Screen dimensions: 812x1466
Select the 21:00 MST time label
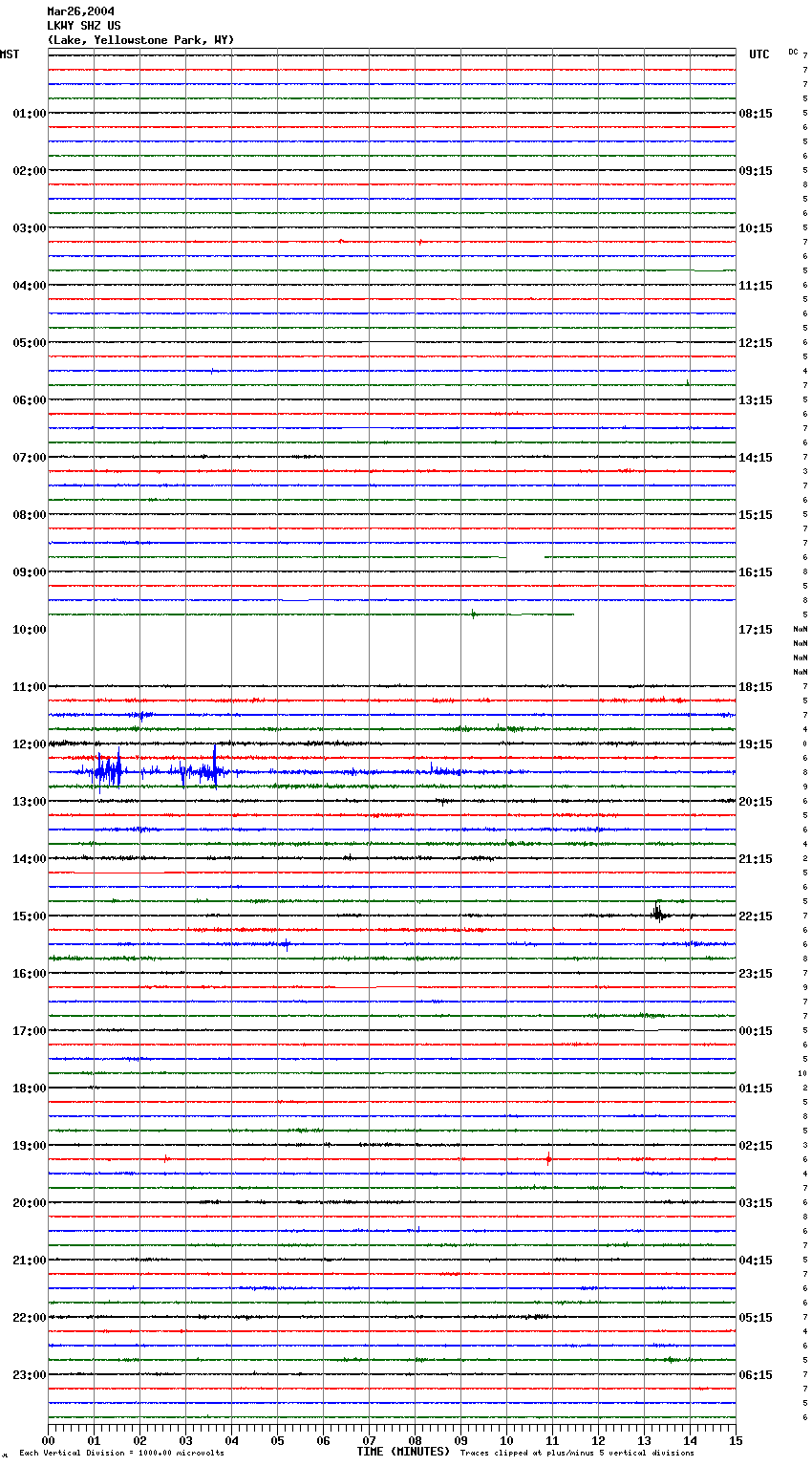[30, 1261]
